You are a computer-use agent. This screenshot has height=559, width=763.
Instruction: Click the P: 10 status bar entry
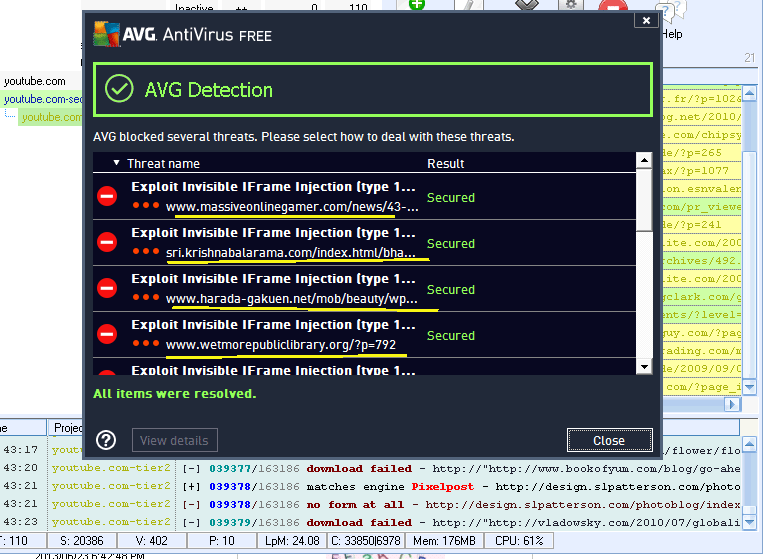(222, 541)
